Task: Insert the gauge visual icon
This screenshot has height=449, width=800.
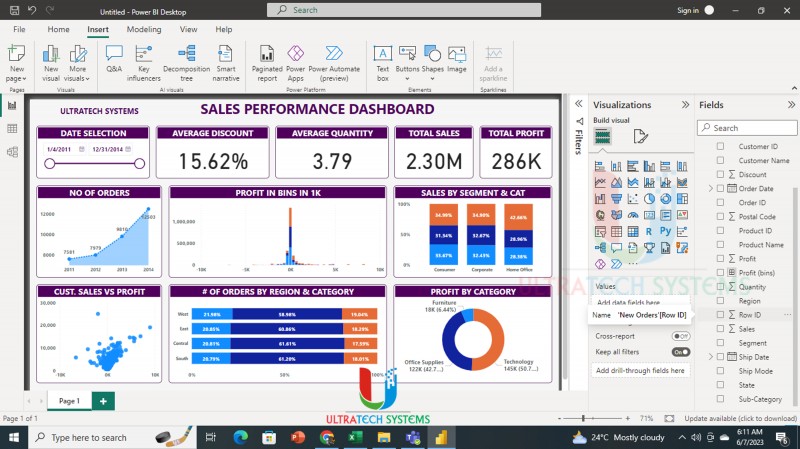Action: 633,215
